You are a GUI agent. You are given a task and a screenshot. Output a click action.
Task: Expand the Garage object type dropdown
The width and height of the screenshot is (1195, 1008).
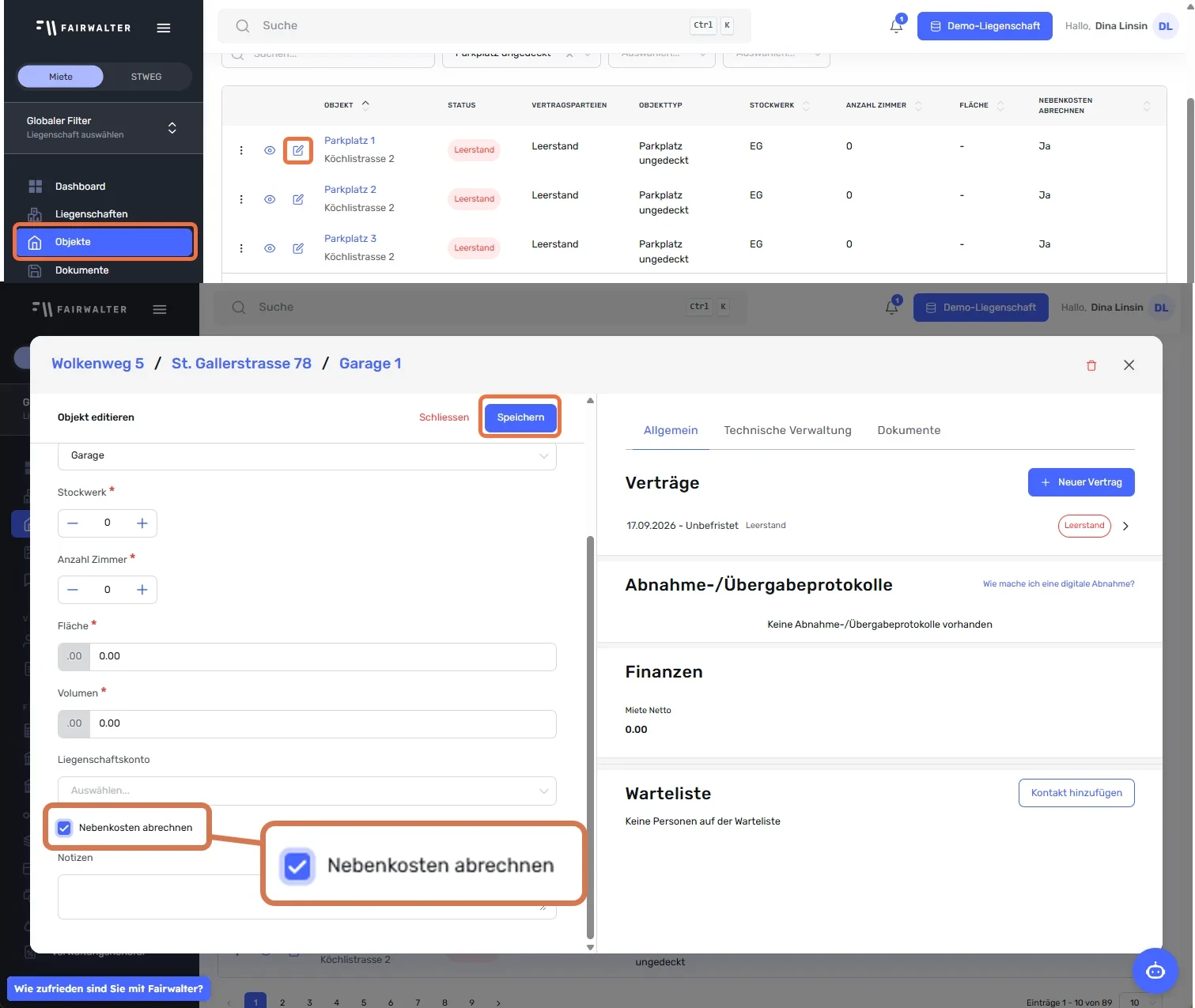pos(307,456)
